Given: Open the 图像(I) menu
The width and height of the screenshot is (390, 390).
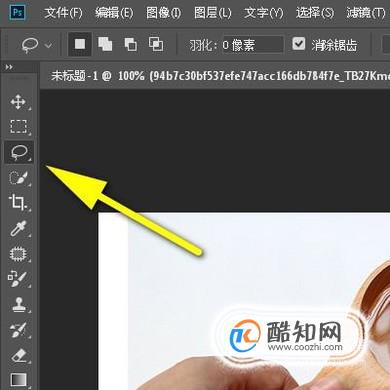Looking at the screenshot, I should (x=163, y=13).
